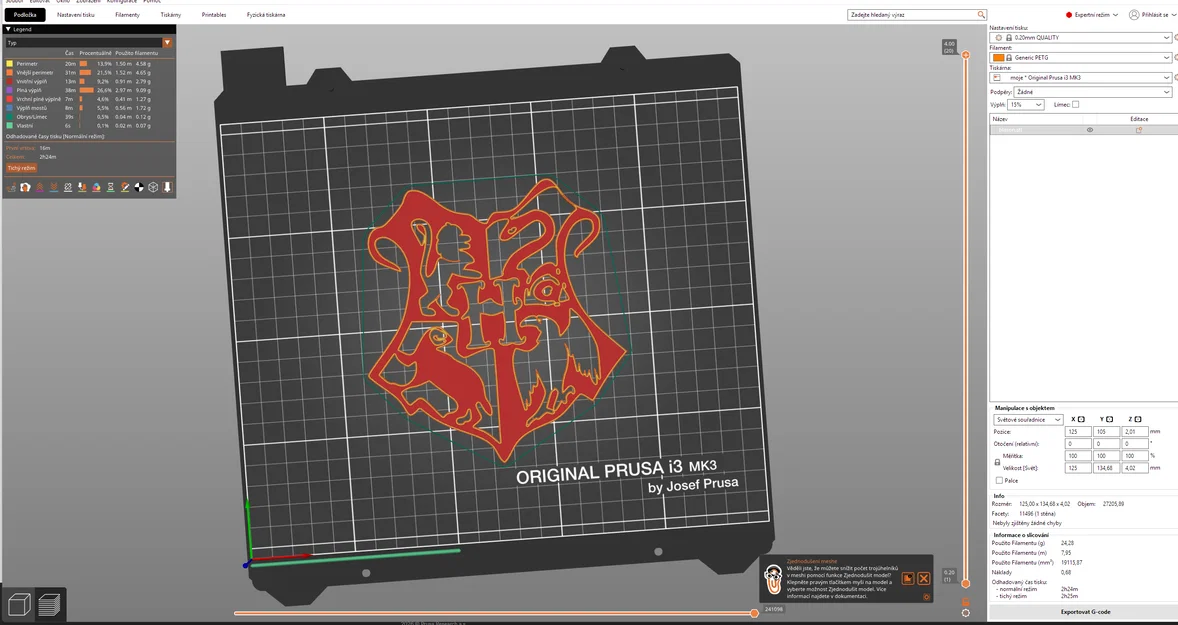Click Tichý režim button in legend
1178x625 pixels.
click(x=22, y=168)
